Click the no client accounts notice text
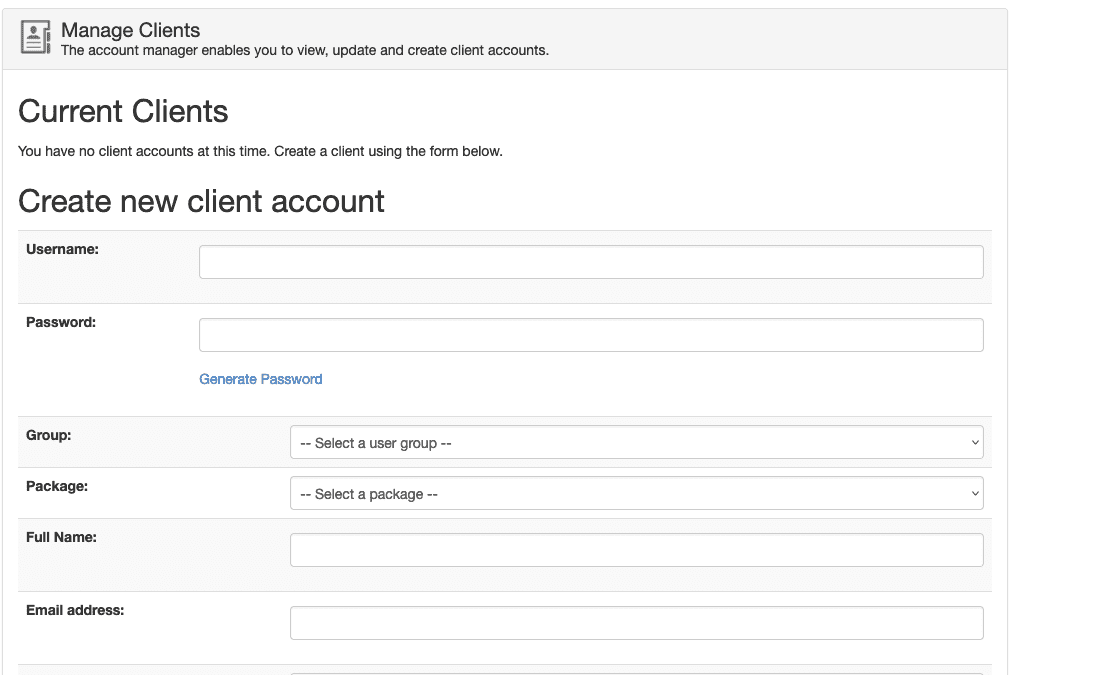 coord(260,152)
